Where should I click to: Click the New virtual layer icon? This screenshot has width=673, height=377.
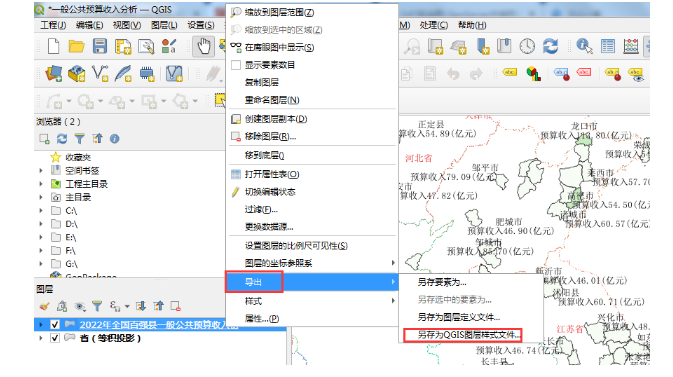click(174, 73)
